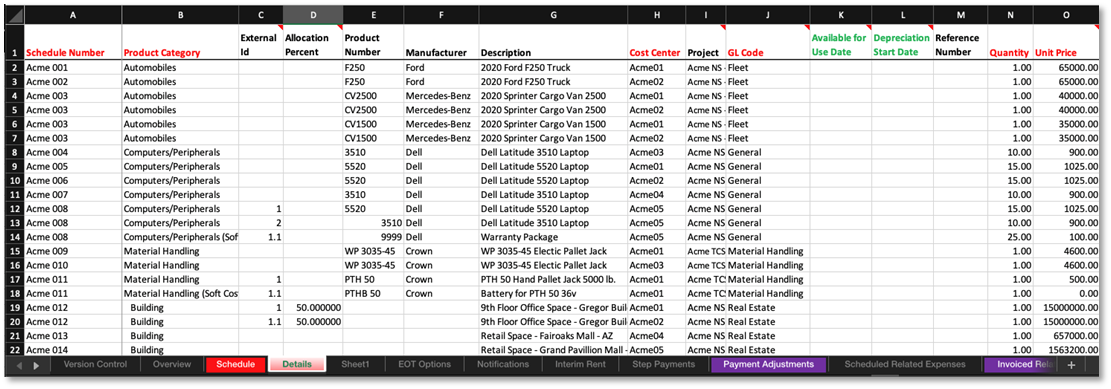Click the Retail Space Fairoaks Mall cell
The height and width of the screenshot is (389, 1111).
553,335
